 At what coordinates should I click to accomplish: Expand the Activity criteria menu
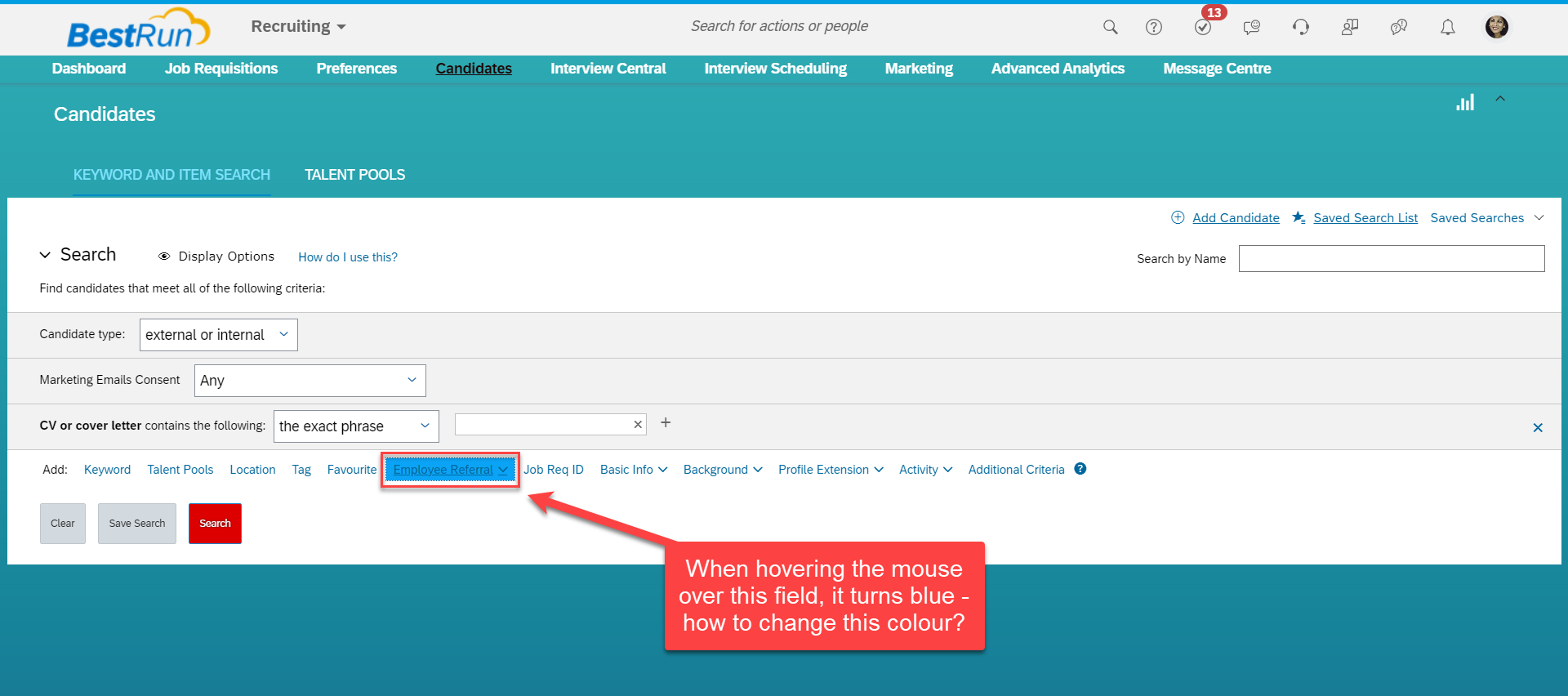(925, 470)
